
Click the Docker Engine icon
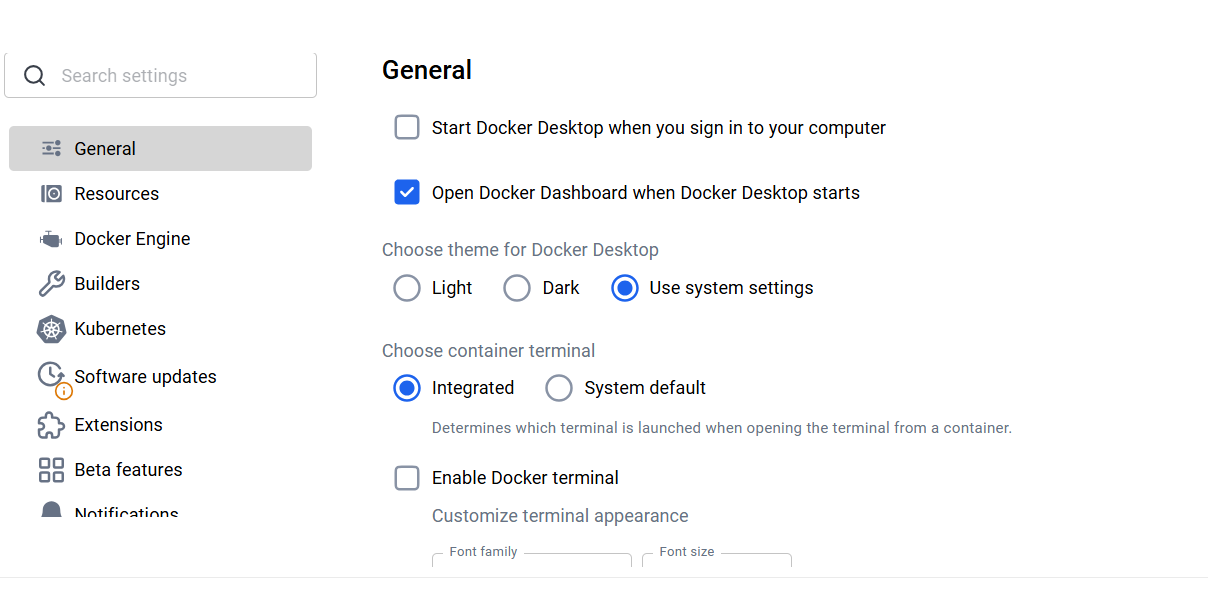coord(51,239)
